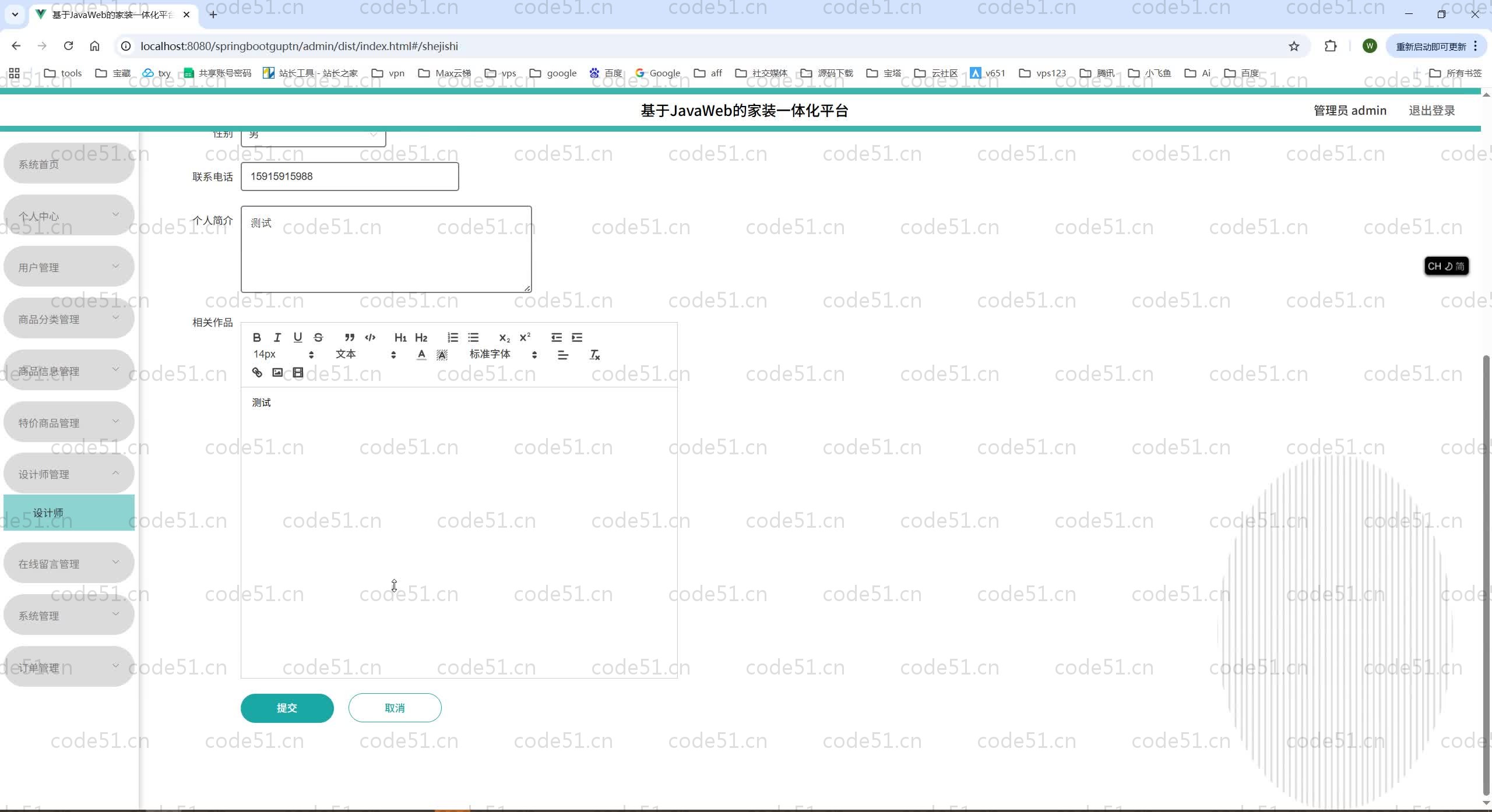This screenshot has height=812, width=1492.
Task: Open the text color picker
Action: pyautogui.click(x=421, y=355)
